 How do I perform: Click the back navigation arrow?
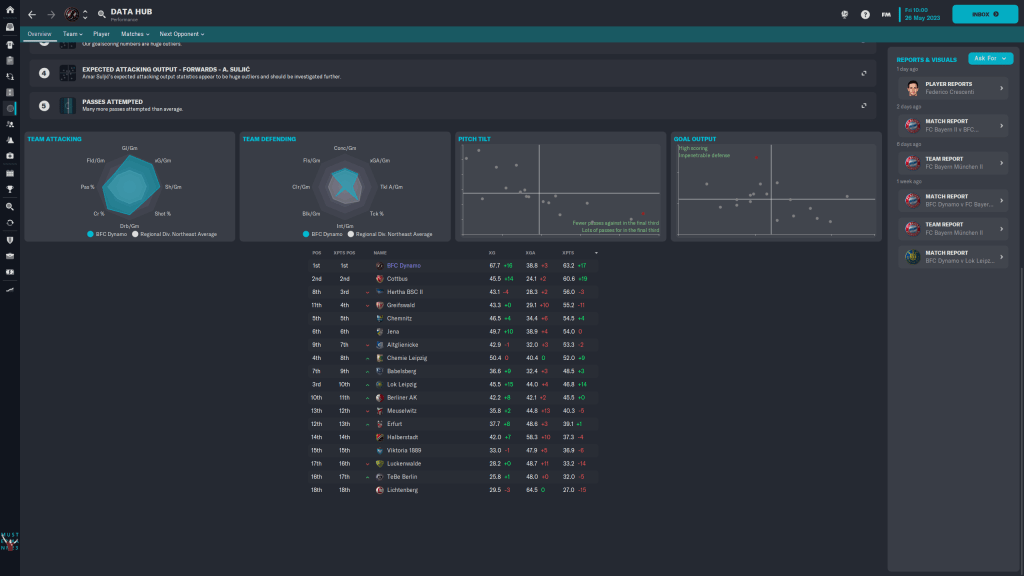31,15
